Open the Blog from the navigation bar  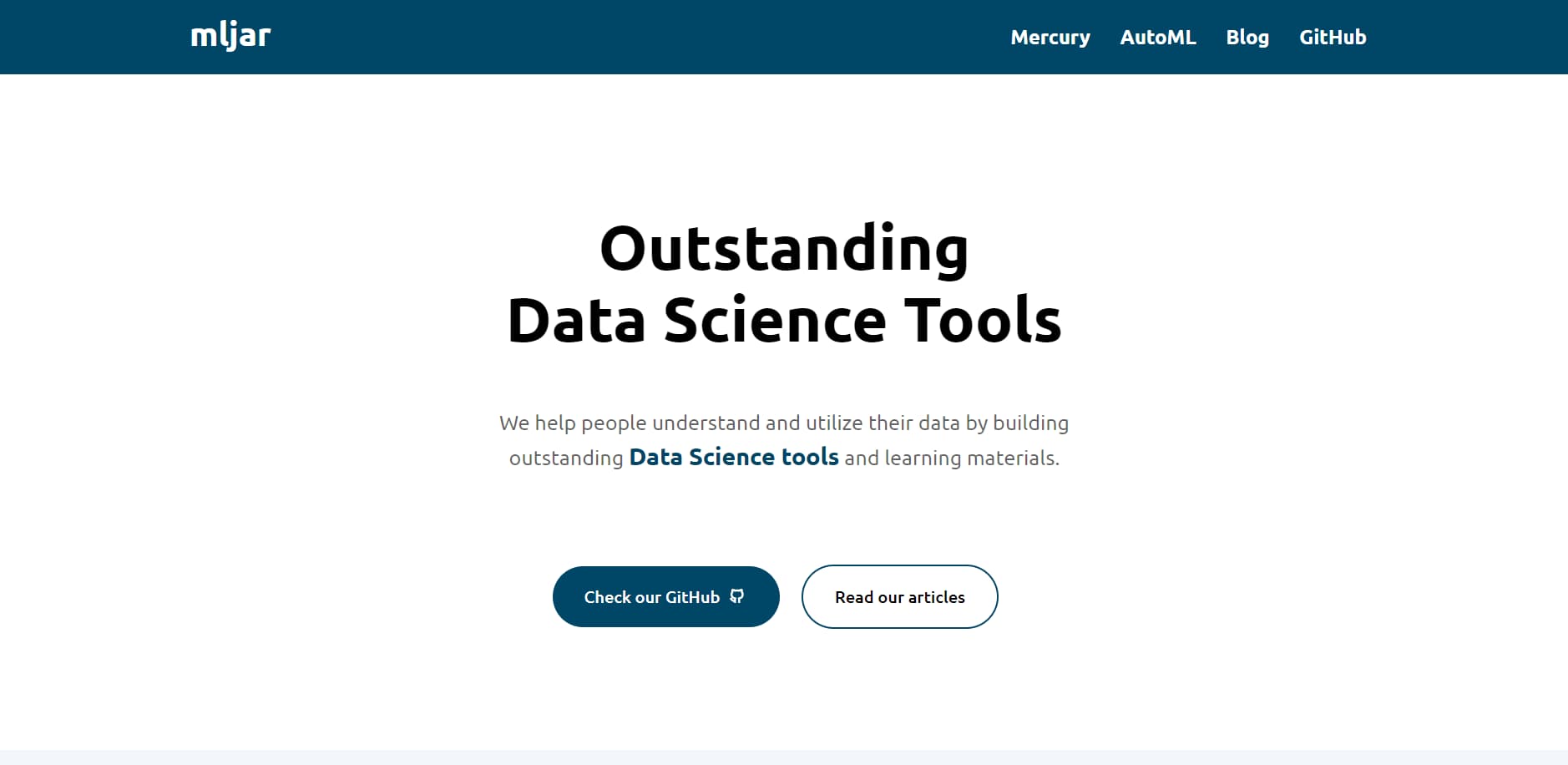pyautogui.click(x=1247, y=38)
